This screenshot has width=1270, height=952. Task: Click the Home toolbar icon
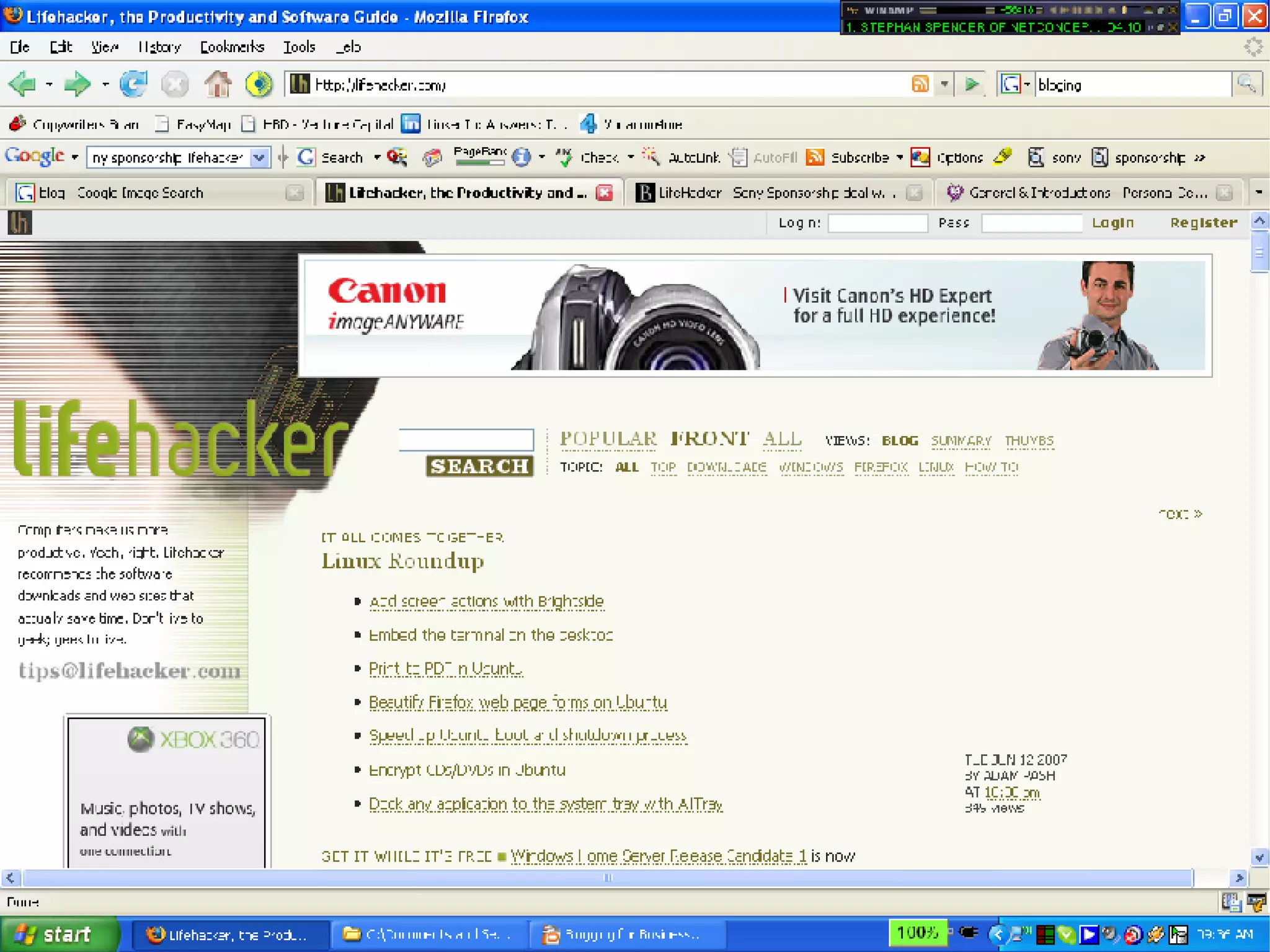pos(218,84)
